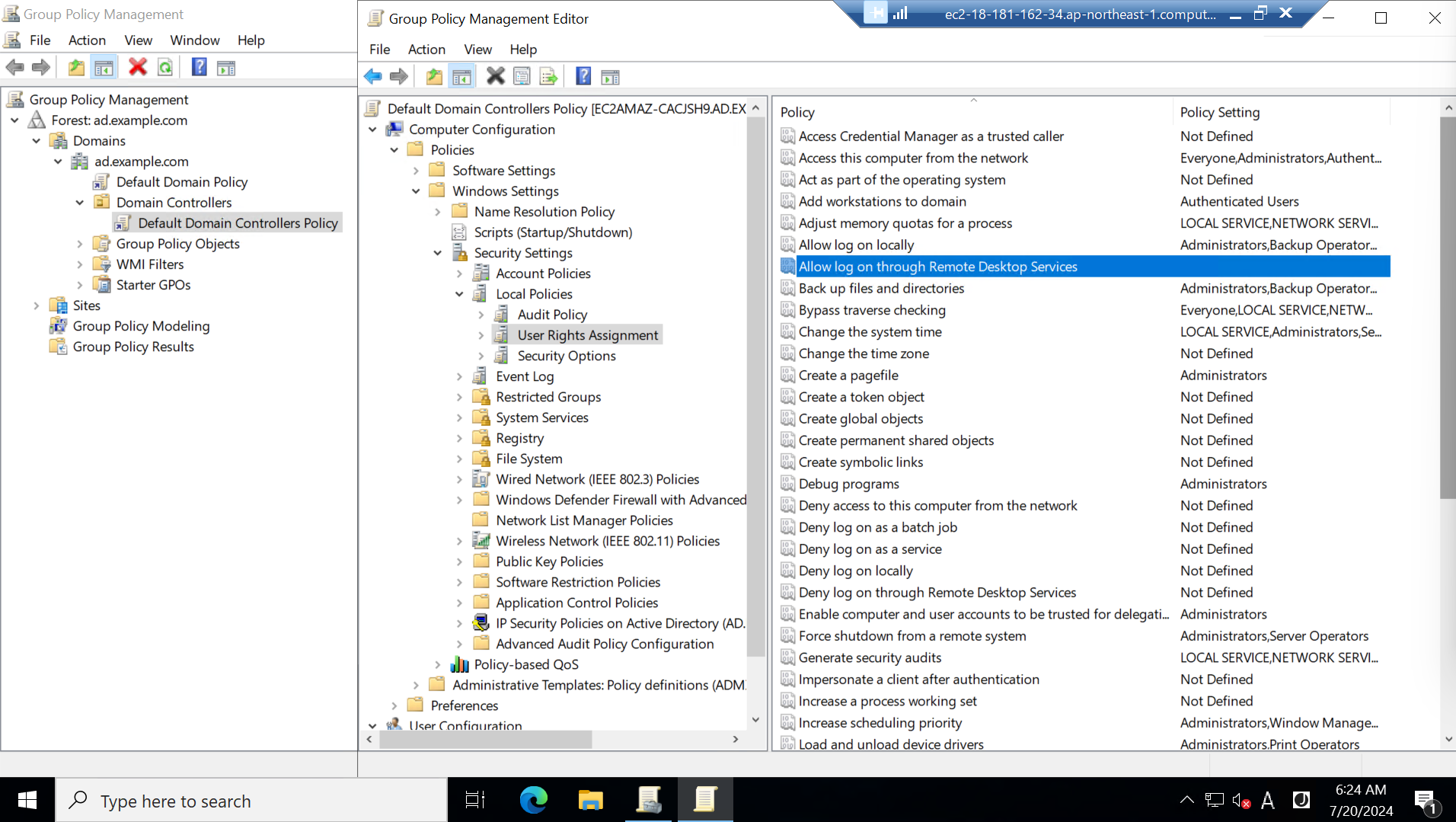Sort by the Policy column header
The width and height of the screenshot is (1456, 822).
tap(973, 112)
